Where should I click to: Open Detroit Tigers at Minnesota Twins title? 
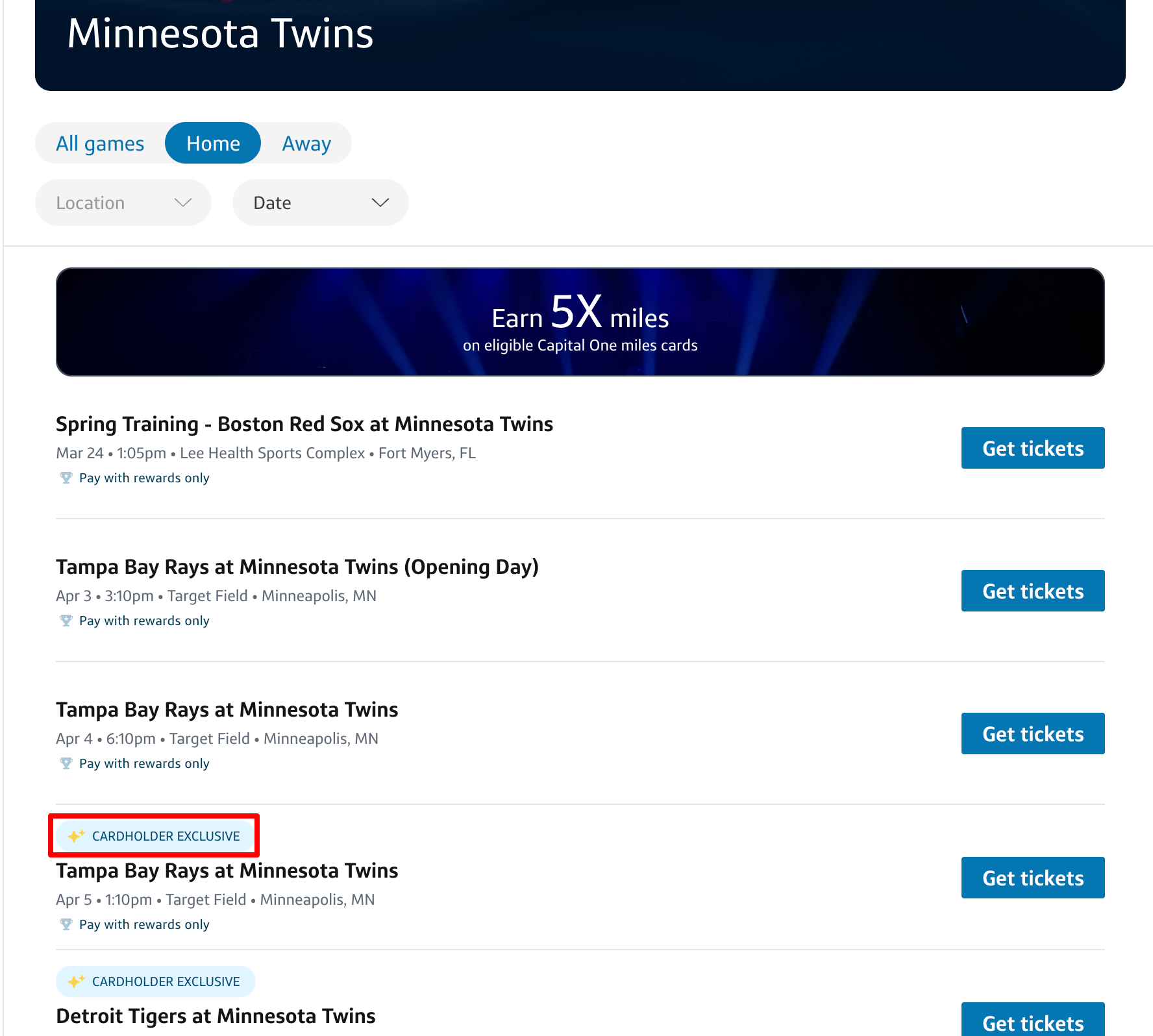216,1016
